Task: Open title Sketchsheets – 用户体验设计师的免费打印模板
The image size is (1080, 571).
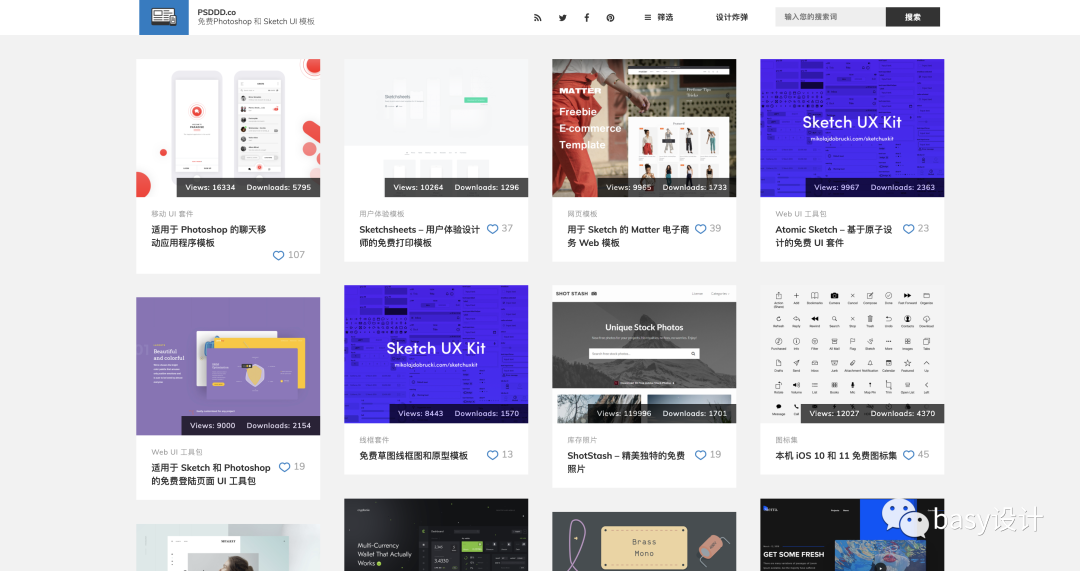Action: tap(419, 236)
